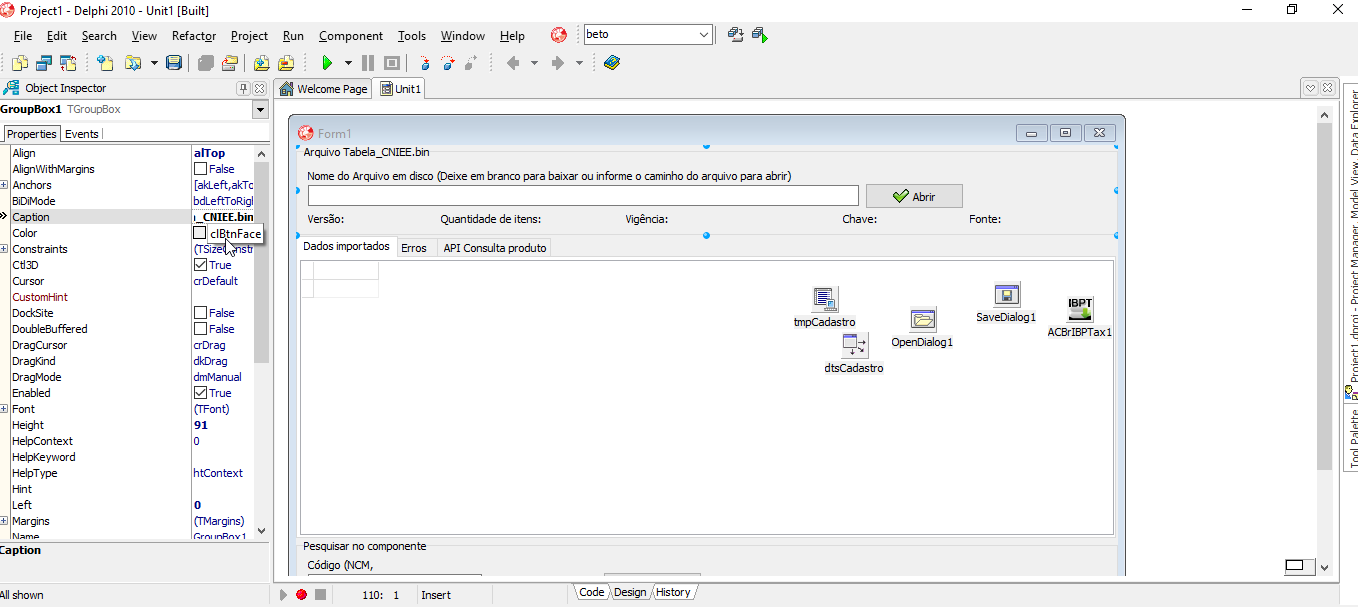The width and height of the screenshot is (1358, 607).
Task: Click the Program Reset stop icon
Action: click(x=392, y=63)
